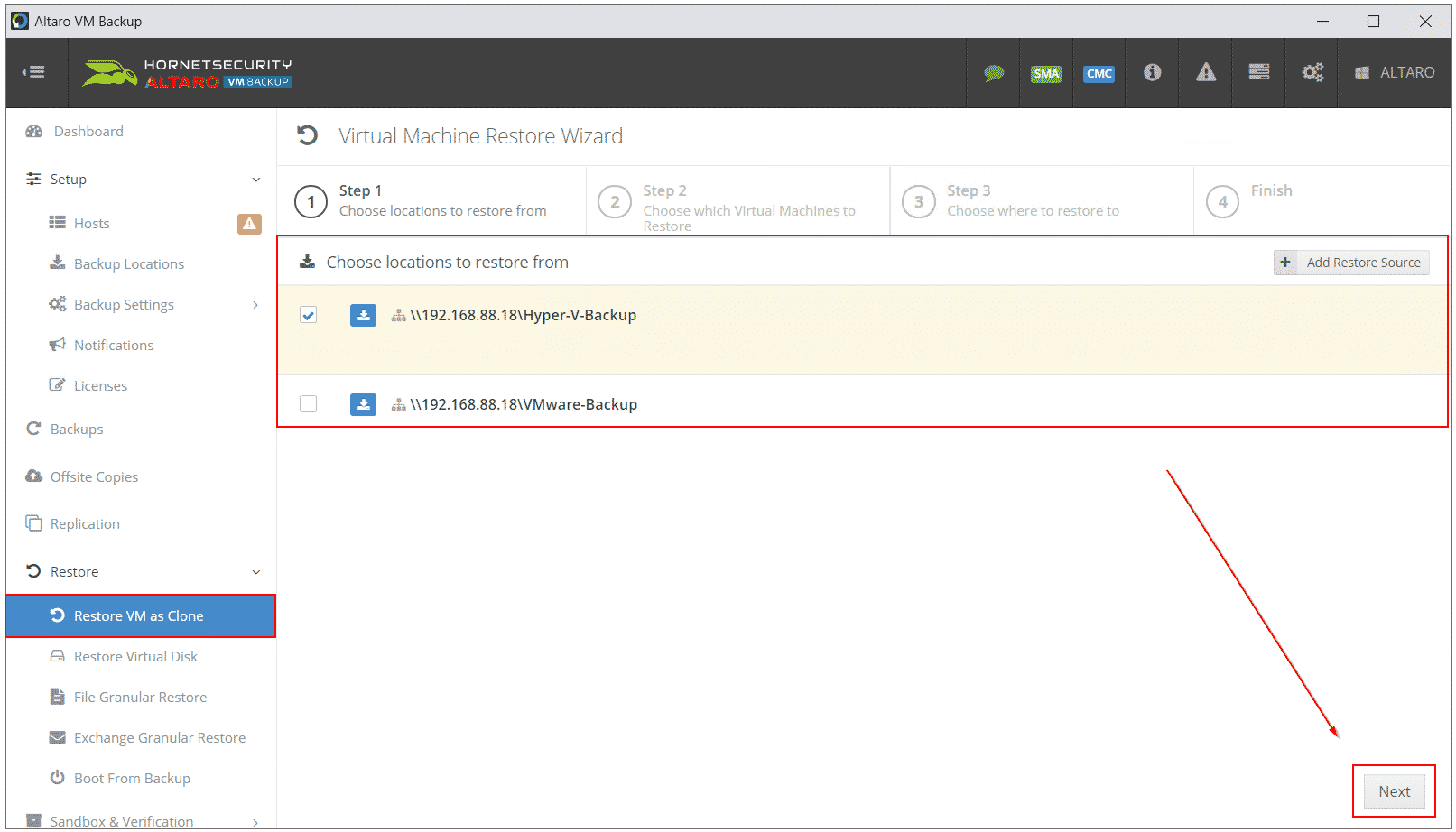Viewport: 1456px width, 832px height.
Task: Click the Backup Locations download icon
Action: 58,263
